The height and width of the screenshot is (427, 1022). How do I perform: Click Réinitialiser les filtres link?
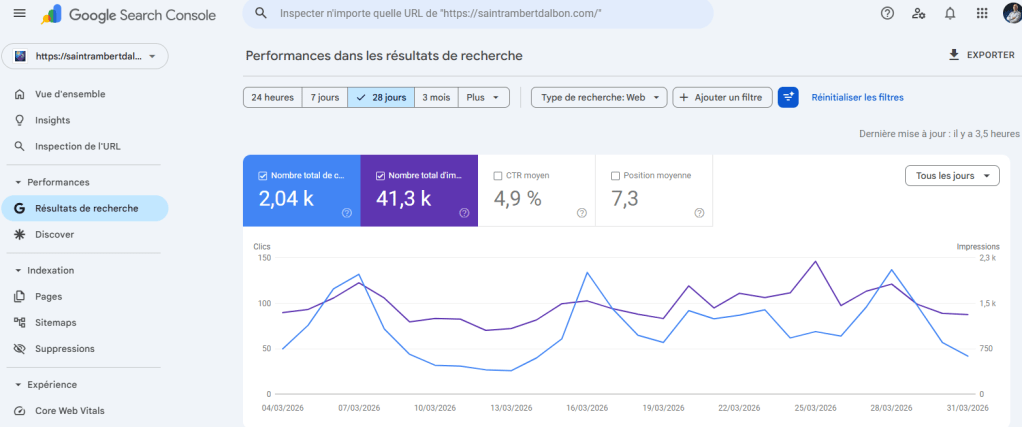[x=857, y=97]
